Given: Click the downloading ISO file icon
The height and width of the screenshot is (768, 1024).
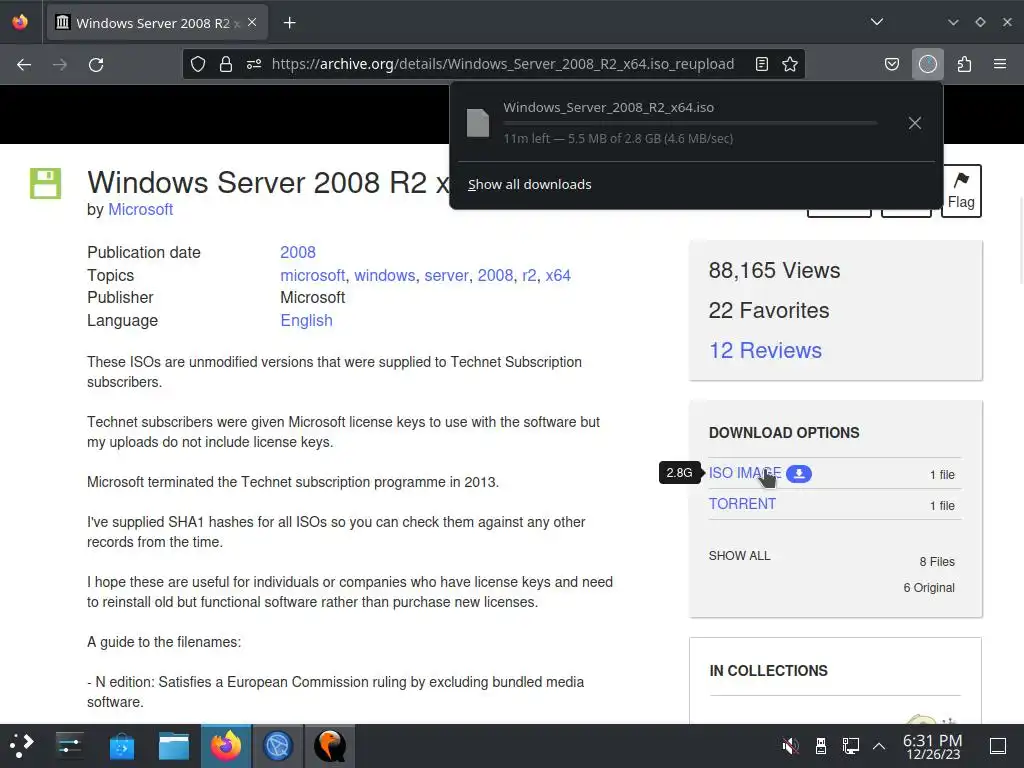Looking at the screenshot, I should tap(477, 123).
